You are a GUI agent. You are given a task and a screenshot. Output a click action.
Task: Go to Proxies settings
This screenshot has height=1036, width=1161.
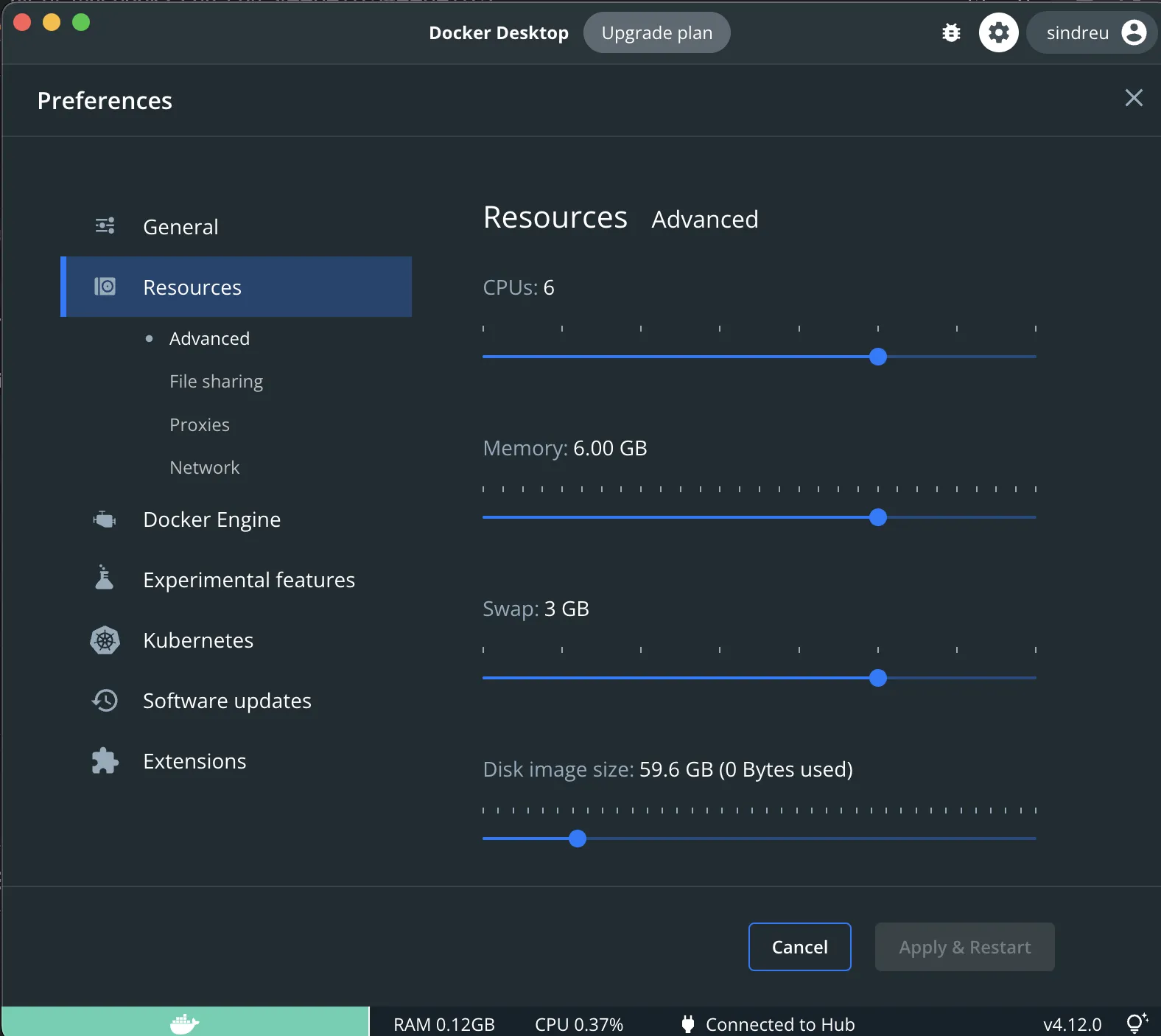tap(199, 424)
